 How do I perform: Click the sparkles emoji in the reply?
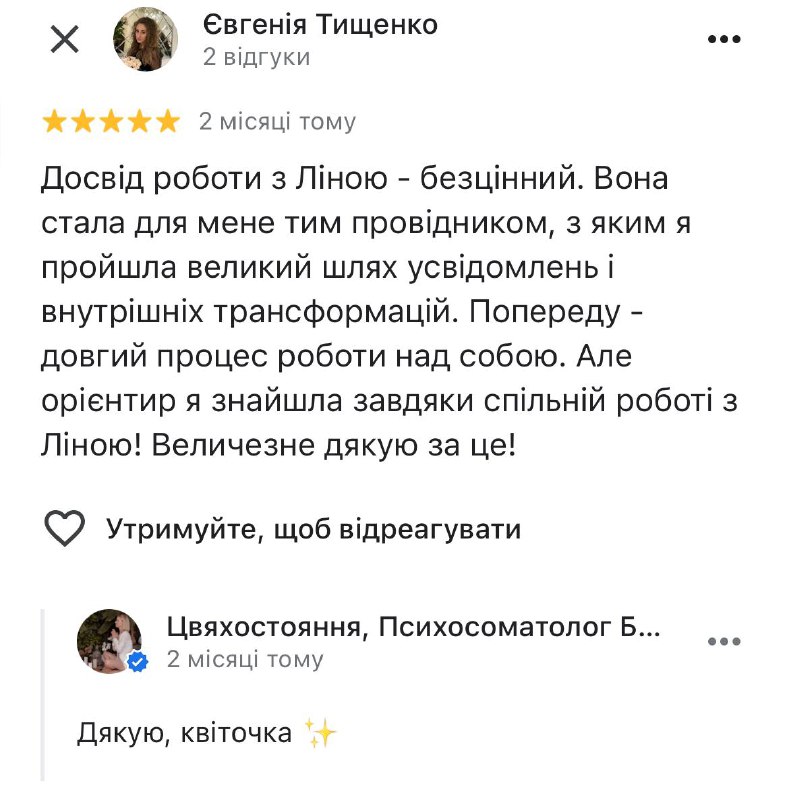(322, 734)
